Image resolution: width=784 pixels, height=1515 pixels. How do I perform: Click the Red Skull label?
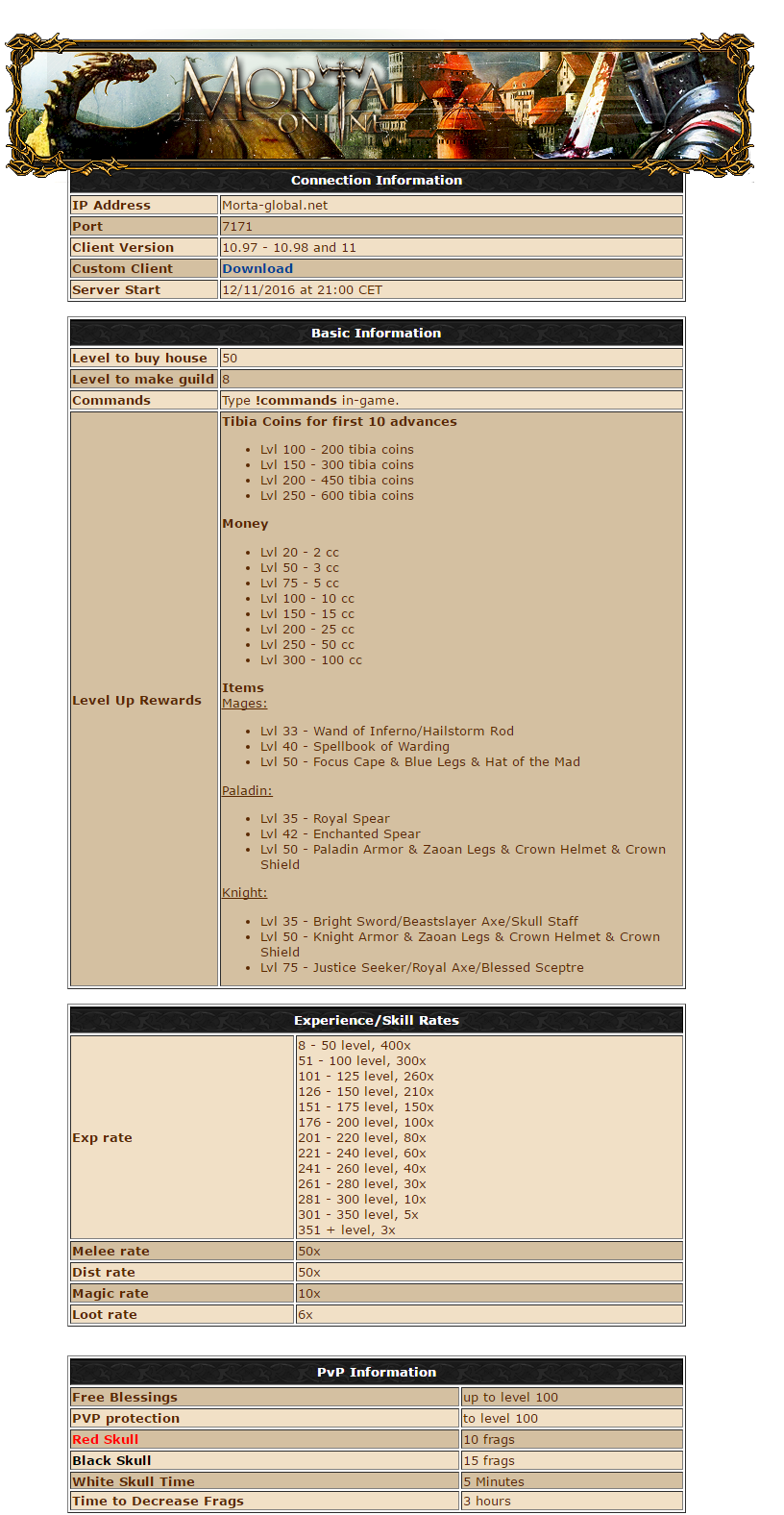click(106, 1440)
